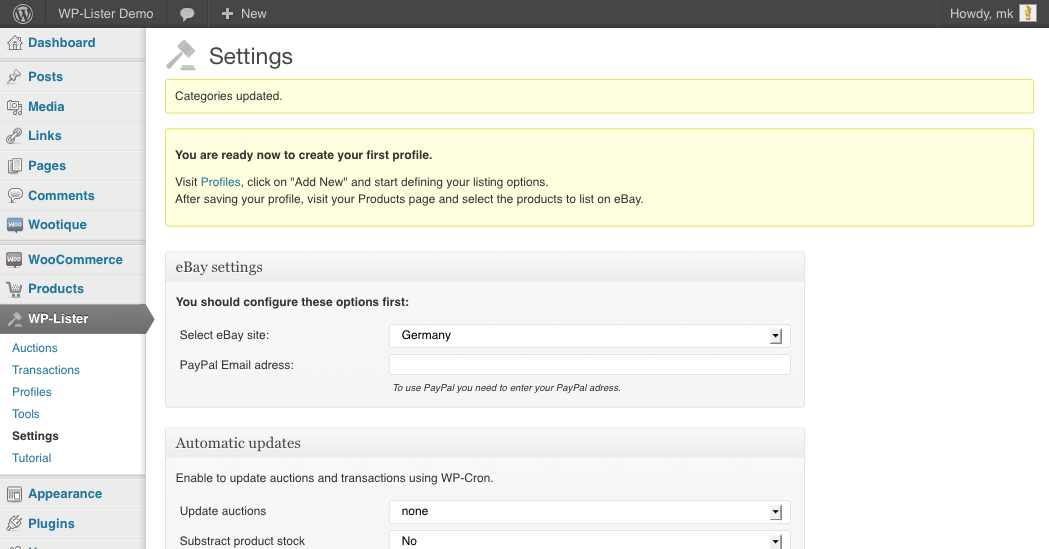This screenshot has width=1049, height=549.
Task: Navigate to Pages
Action: [x=47, y=166]
